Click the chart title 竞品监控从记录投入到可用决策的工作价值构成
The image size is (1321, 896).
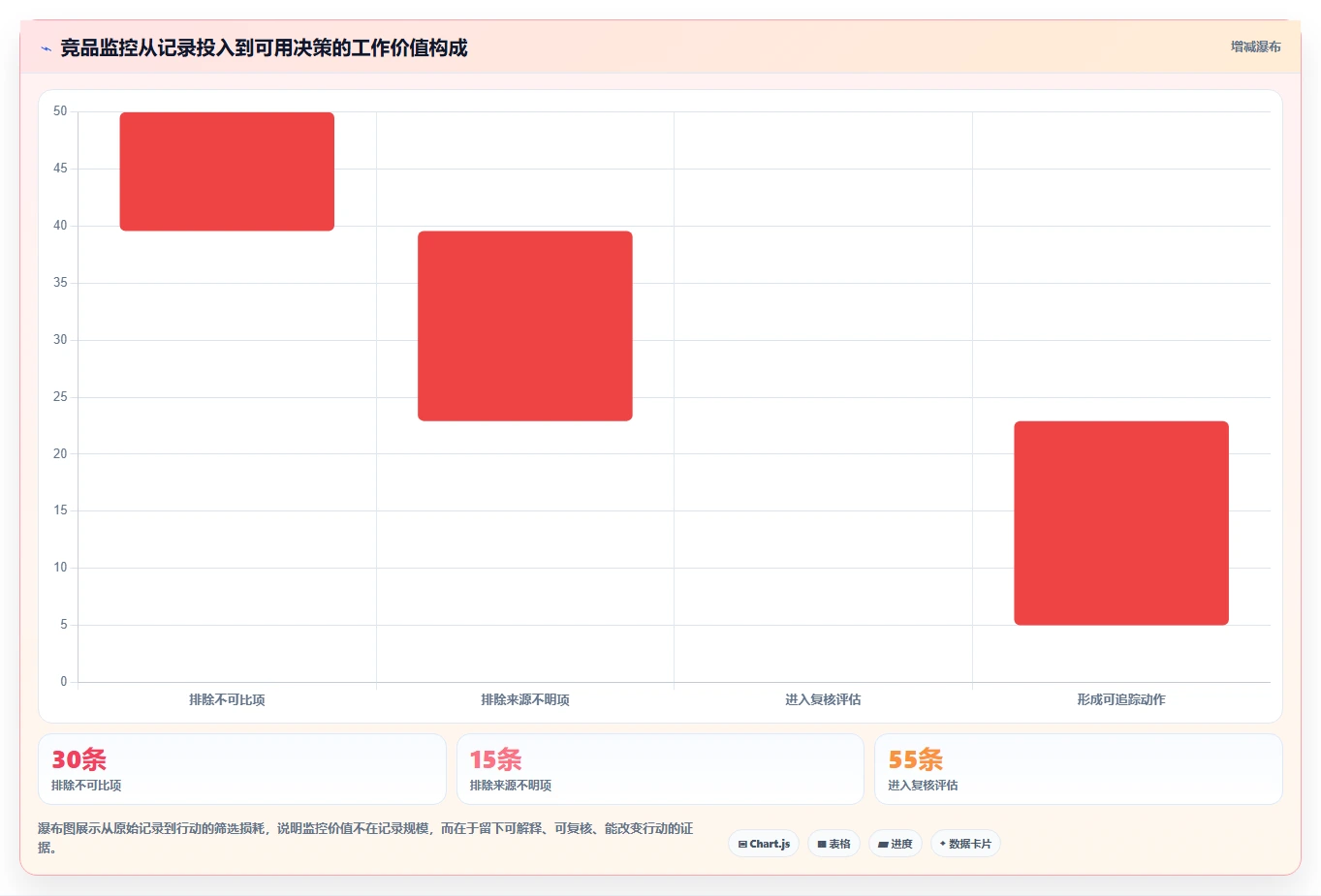tap(264, 47)
